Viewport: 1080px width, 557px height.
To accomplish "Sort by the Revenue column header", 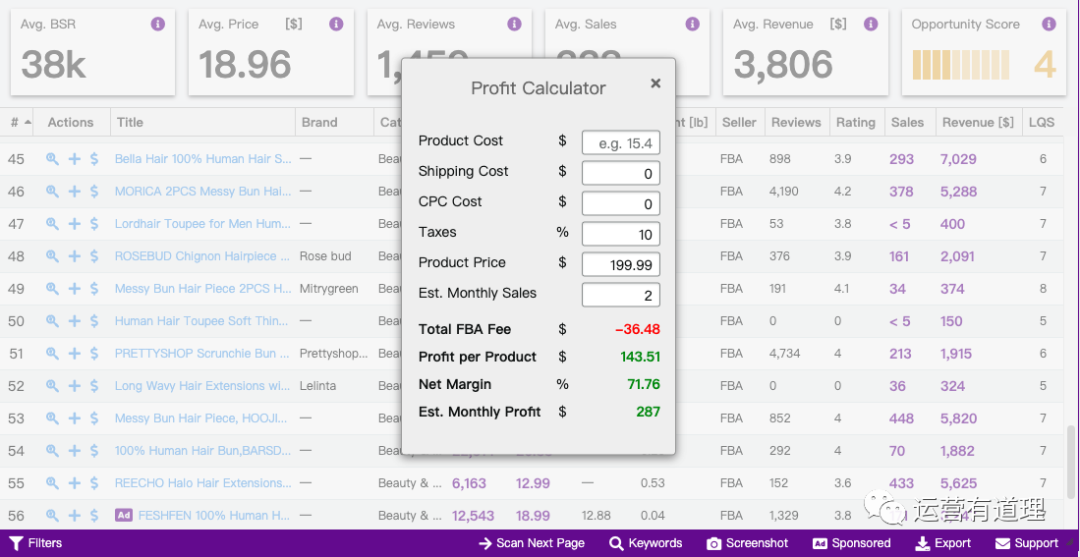I will (x=978, y=122).
